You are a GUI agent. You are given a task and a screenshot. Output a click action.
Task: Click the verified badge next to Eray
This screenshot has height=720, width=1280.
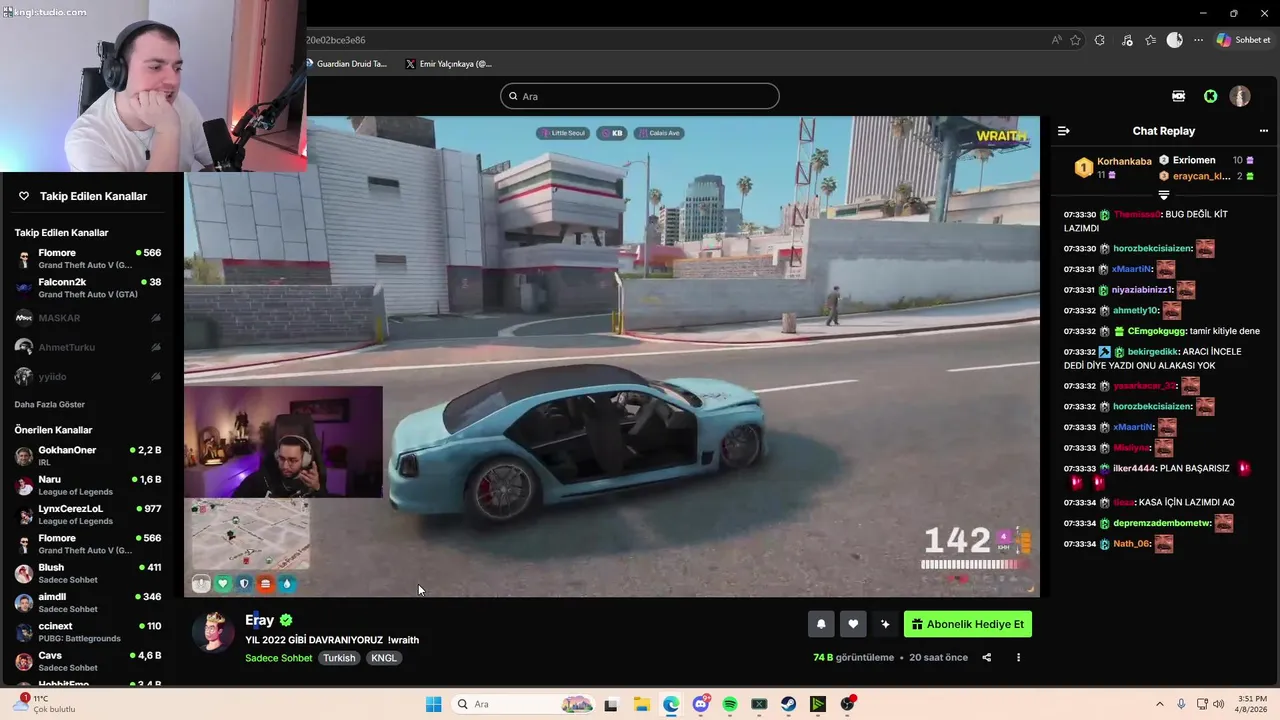pos(286,620)
